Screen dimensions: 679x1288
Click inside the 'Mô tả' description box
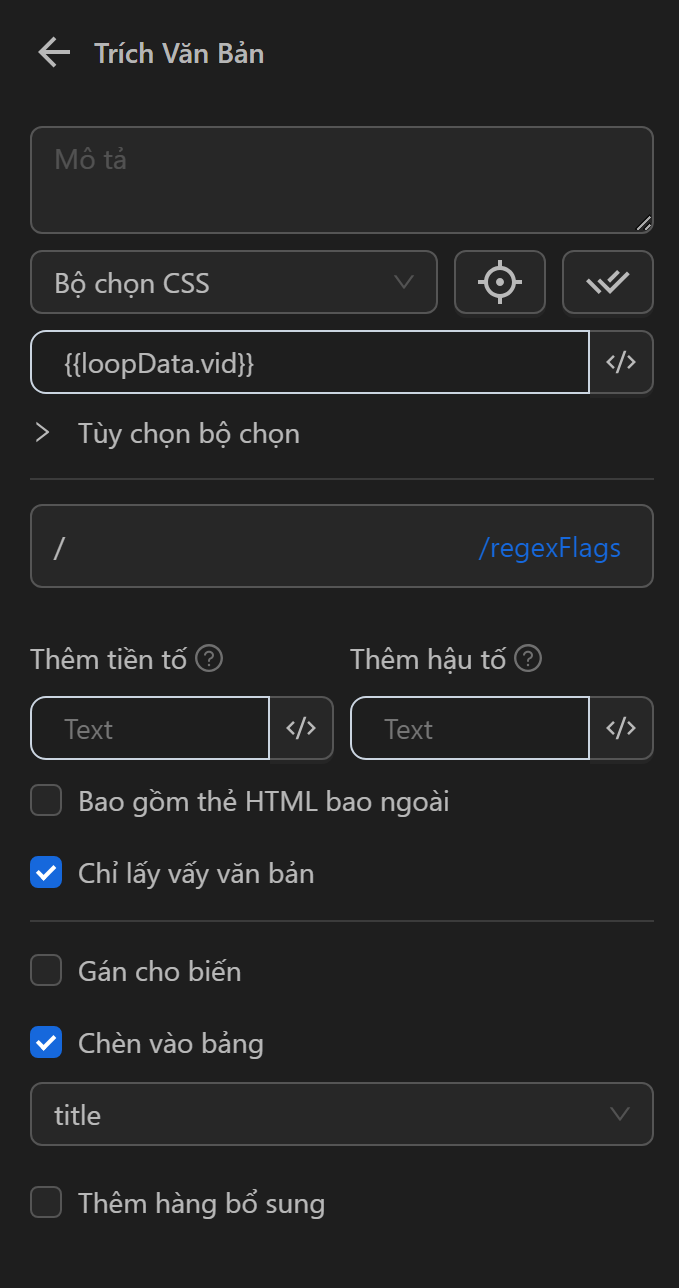coord(341,178)
